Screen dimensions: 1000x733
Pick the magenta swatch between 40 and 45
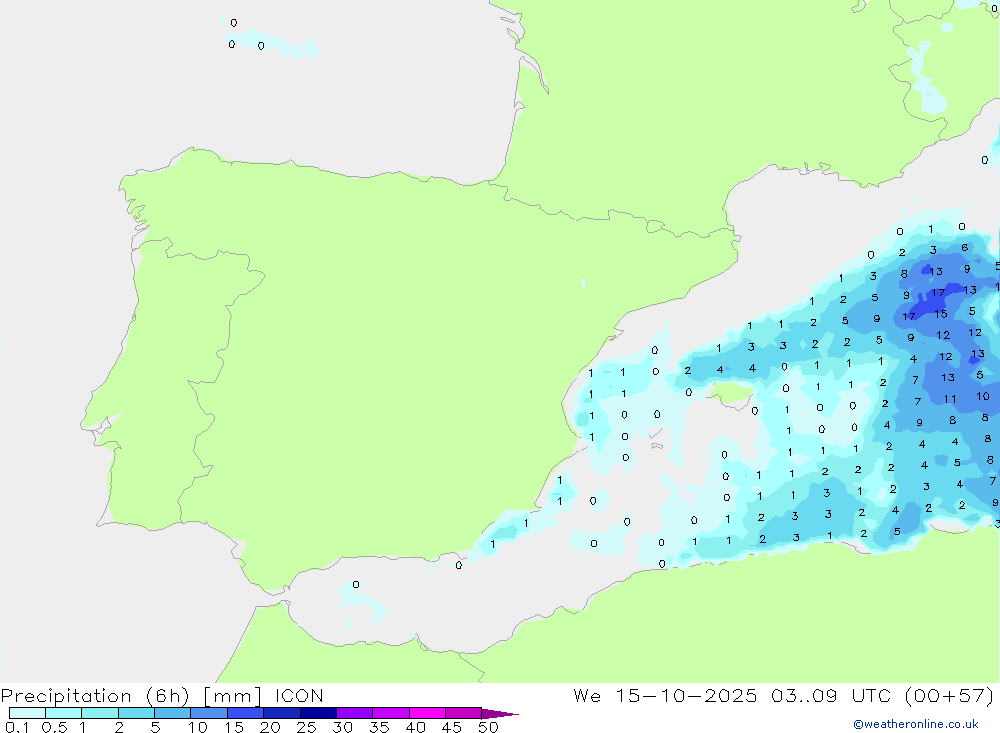click(x=427, y=713)
